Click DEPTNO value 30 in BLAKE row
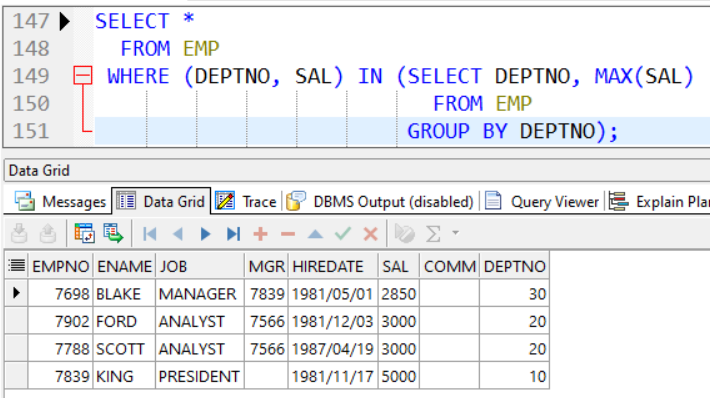Screen dimensions: 710x398 514,294
